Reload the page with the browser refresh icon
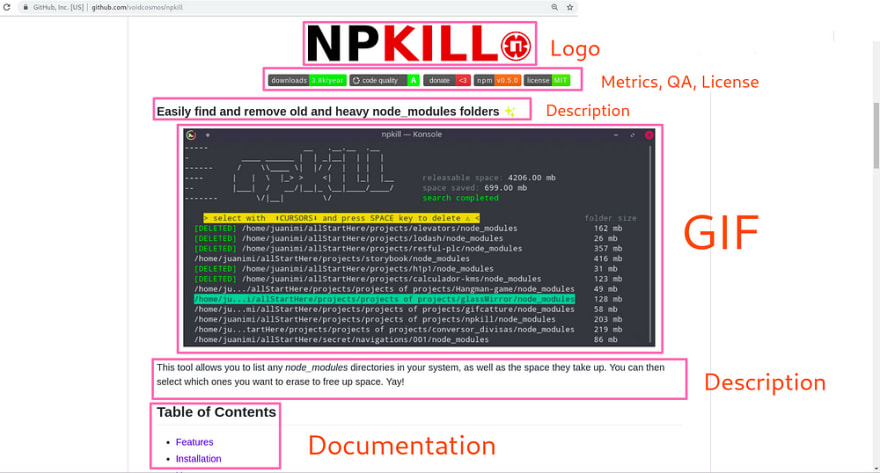 point(7,7)
